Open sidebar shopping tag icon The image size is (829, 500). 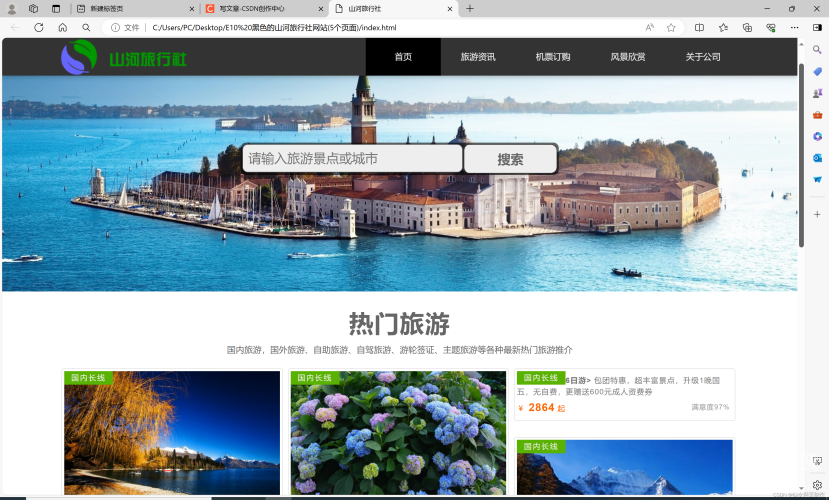[x=817, y=71]
